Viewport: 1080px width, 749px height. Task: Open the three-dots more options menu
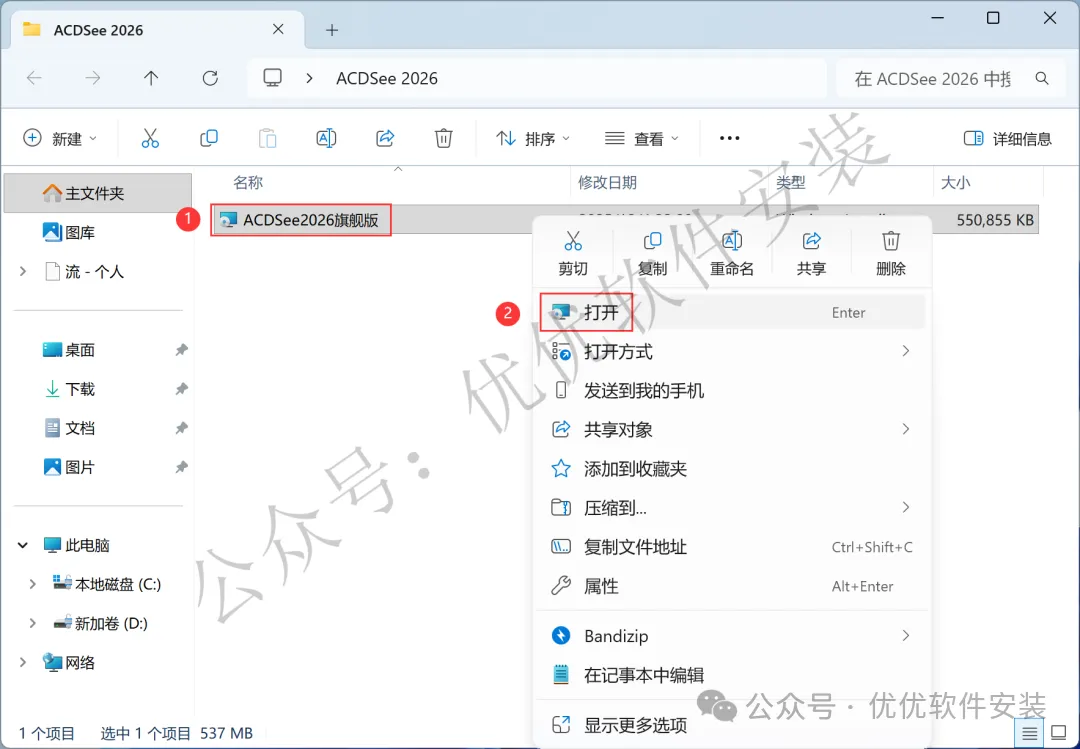pos(729,138)
